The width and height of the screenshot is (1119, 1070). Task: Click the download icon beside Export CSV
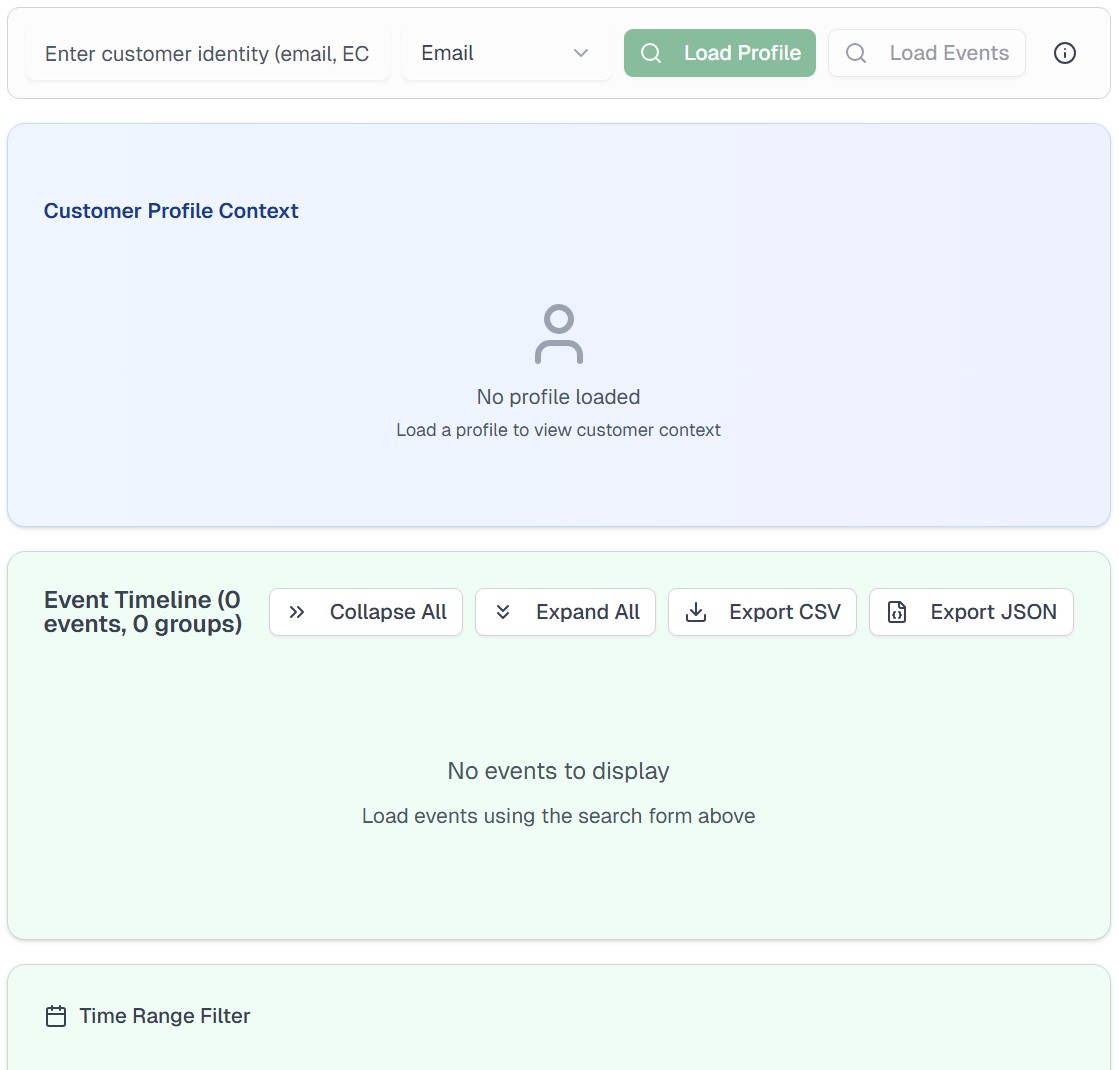696,612
